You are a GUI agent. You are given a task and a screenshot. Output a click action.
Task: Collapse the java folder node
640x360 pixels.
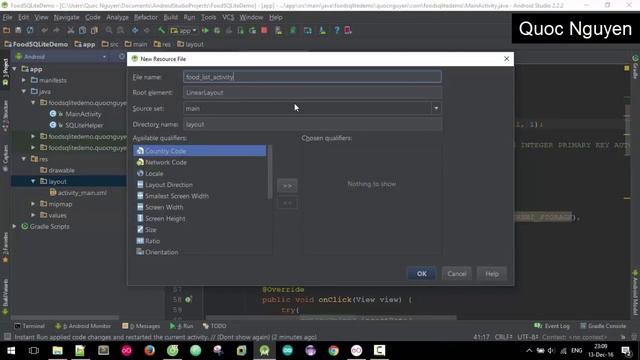click(24, 91)
